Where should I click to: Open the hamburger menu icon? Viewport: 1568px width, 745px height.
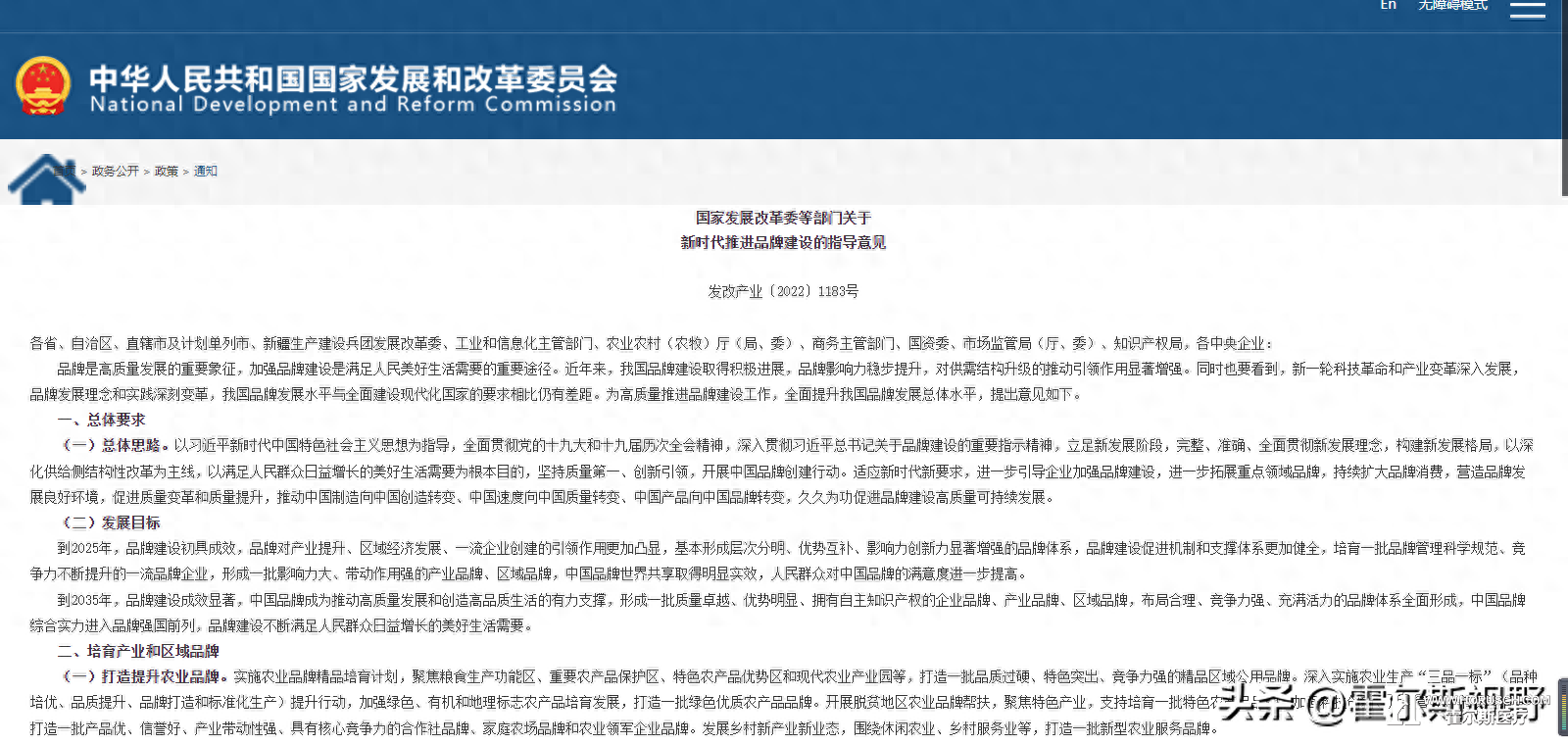coord(1527,9)
